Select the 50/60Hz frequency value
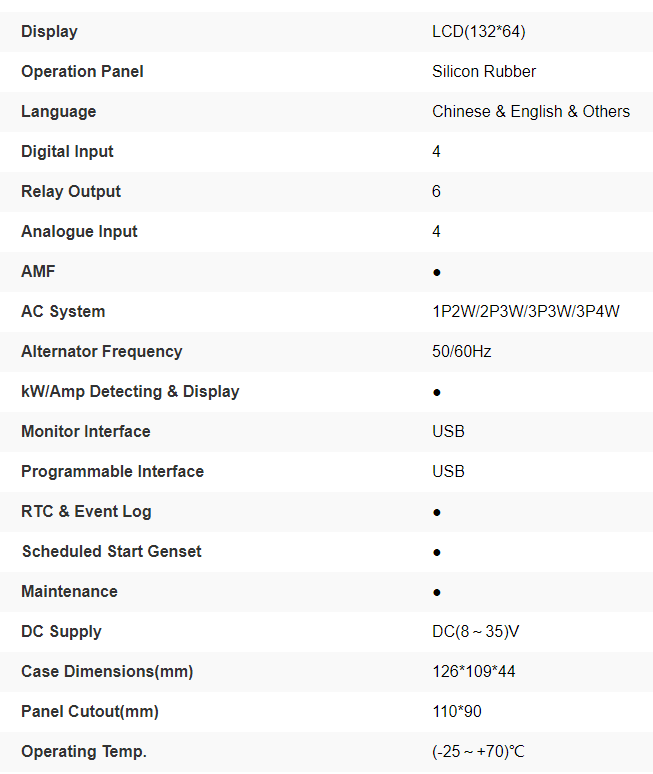 462,352
